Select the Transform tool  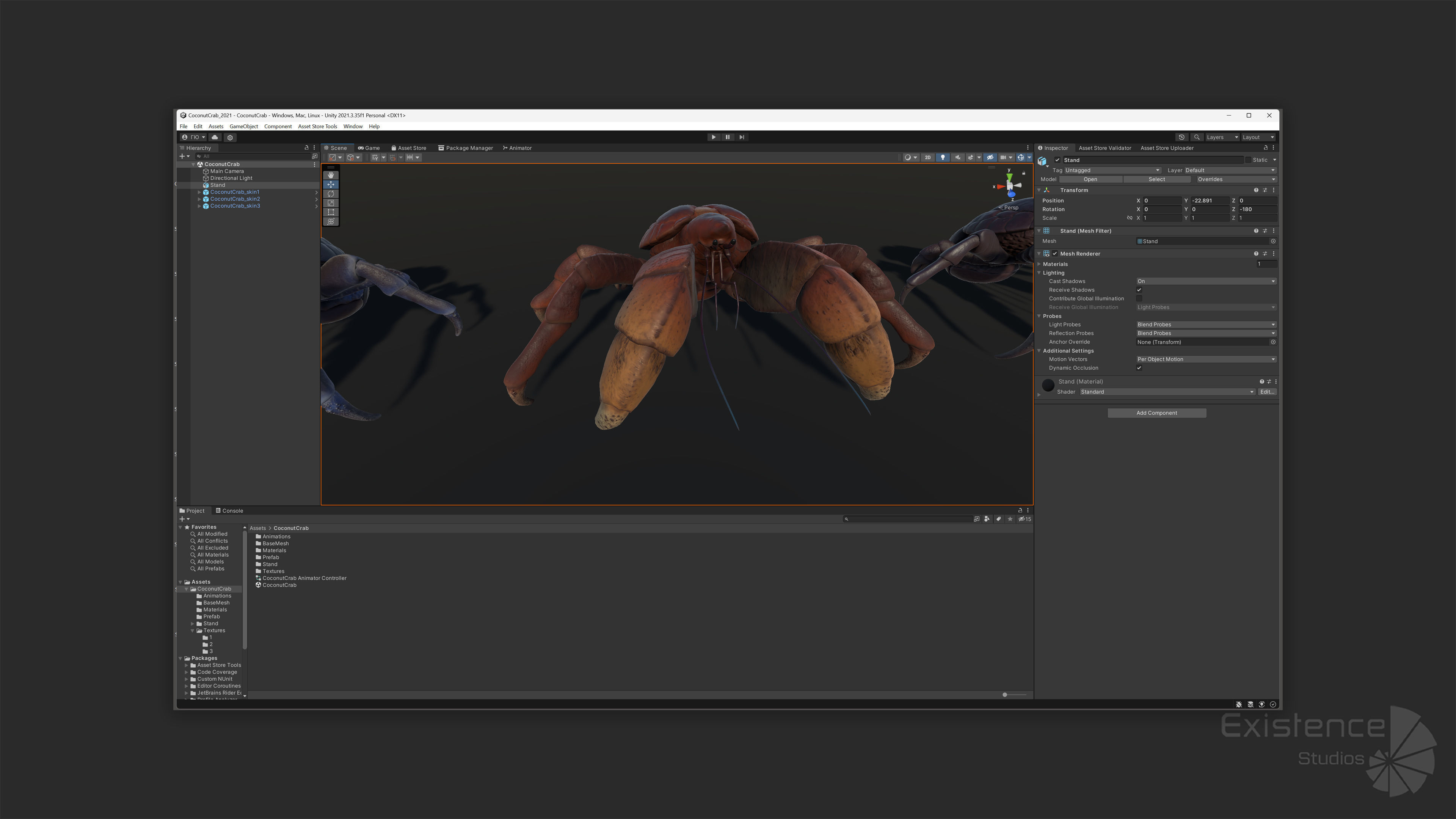pyautogui.click(x=331, y=221)
